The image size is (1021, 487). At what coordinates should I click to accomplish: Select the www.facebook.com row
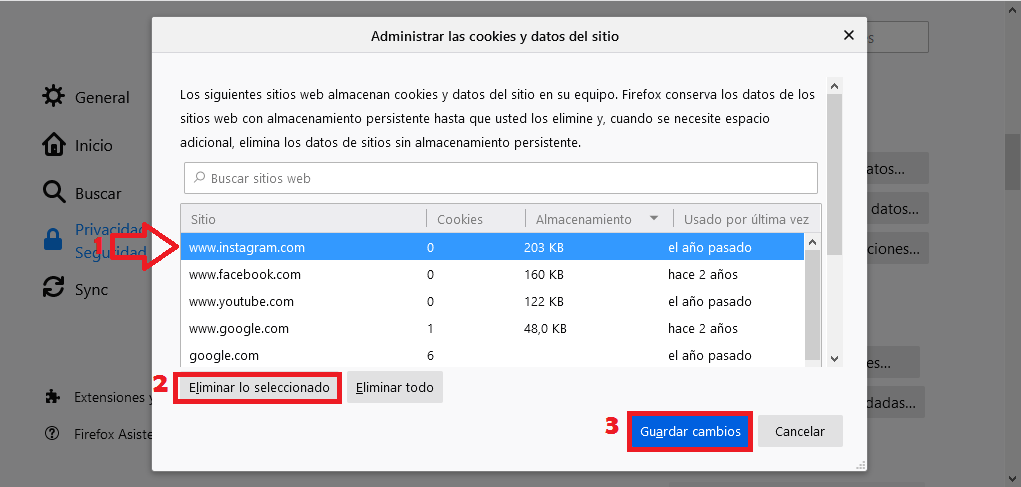492,275
